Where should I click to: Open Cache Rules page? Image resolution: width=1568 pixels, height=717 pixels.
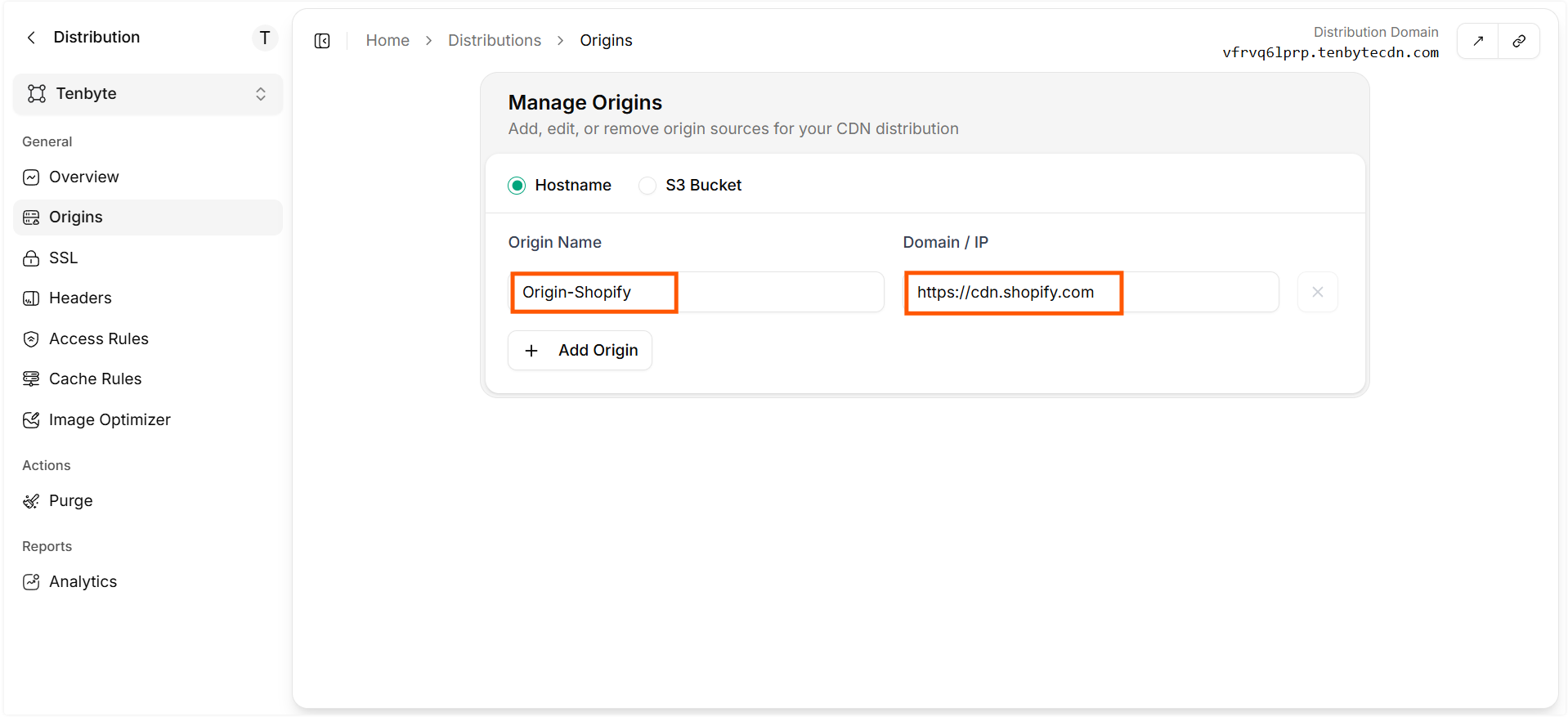148,379
